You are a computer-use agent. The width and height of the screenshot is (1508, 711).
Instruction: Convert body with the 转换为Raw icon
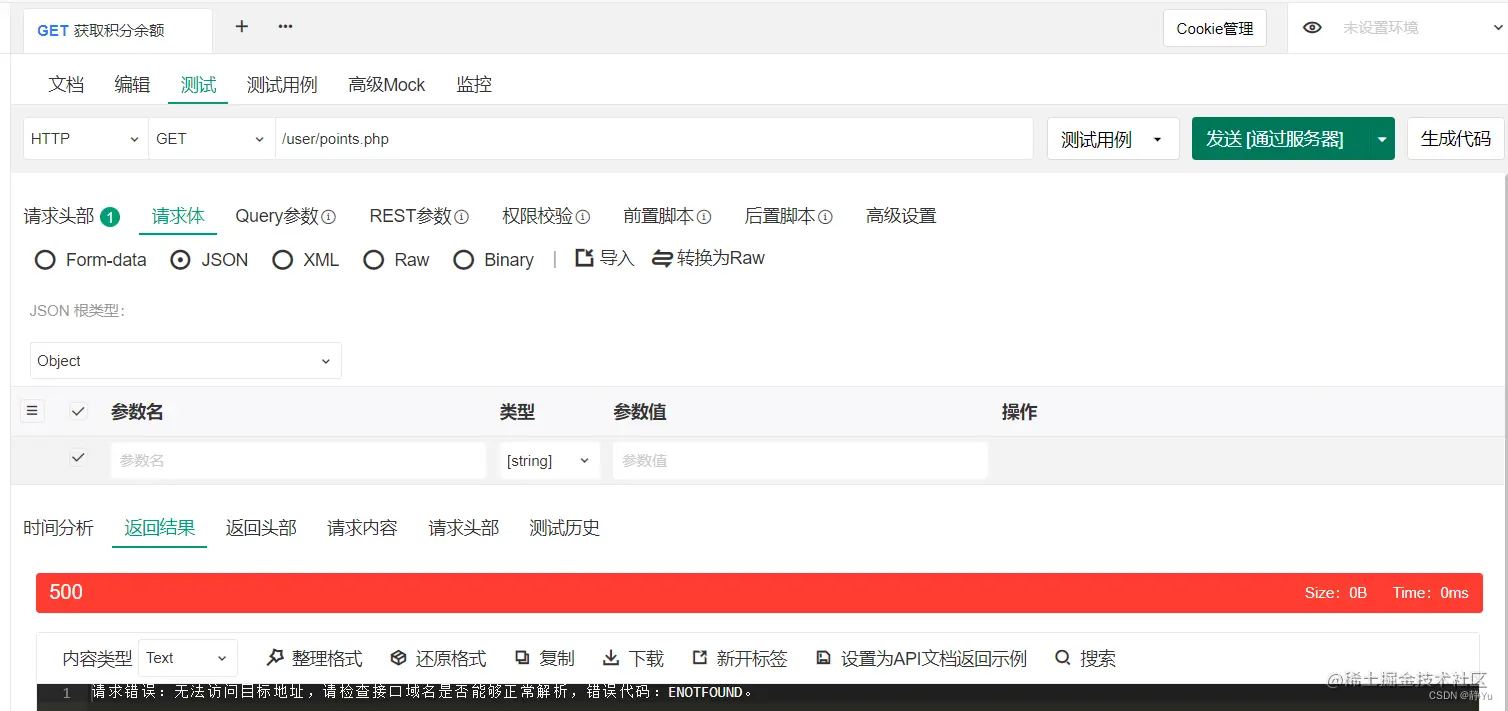[x=660, y=258]
